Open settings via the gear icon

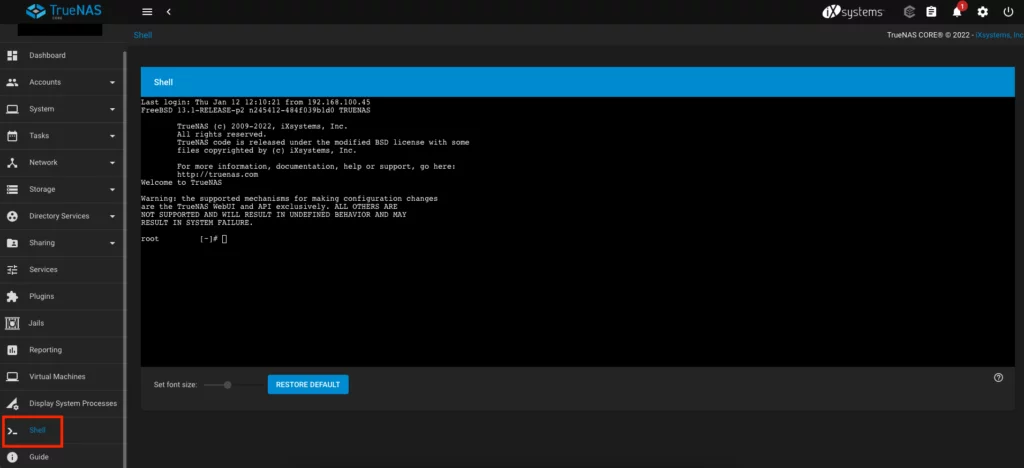coord(982,12)
